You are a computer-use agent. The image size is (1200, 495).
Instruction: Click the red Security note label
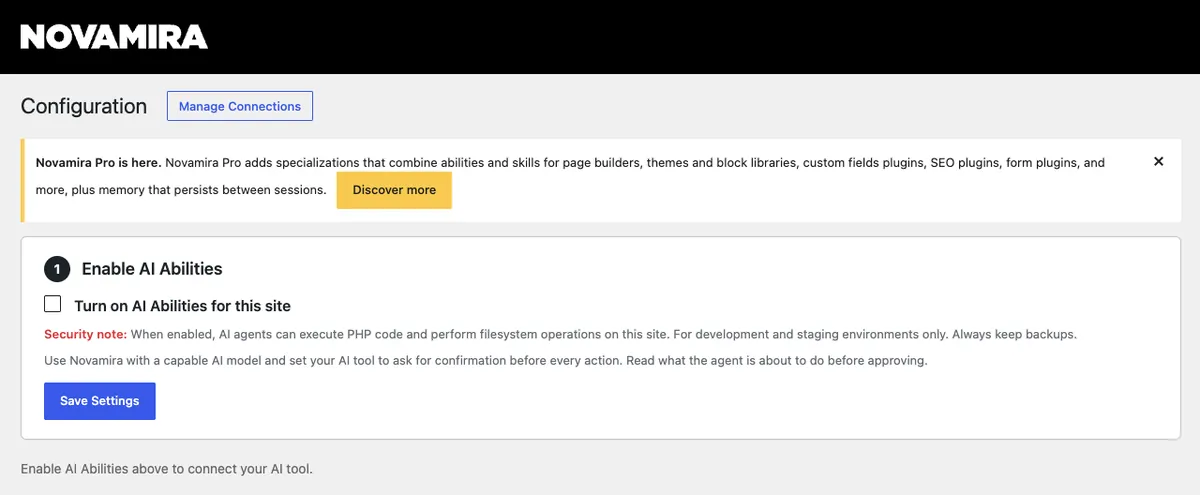(86, 334)
